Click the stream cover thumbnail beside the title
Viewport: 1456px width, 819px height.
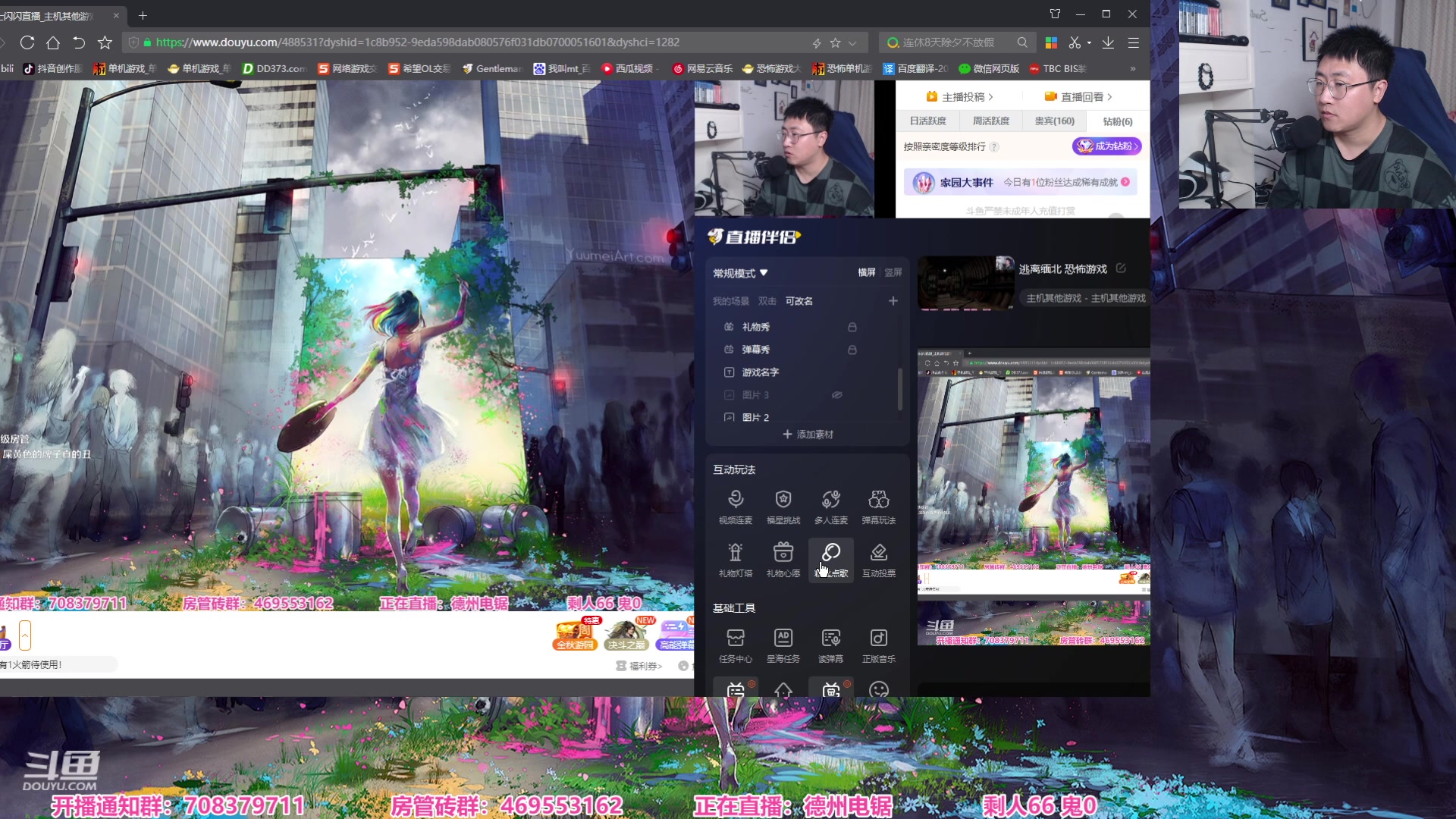point(966,283)
